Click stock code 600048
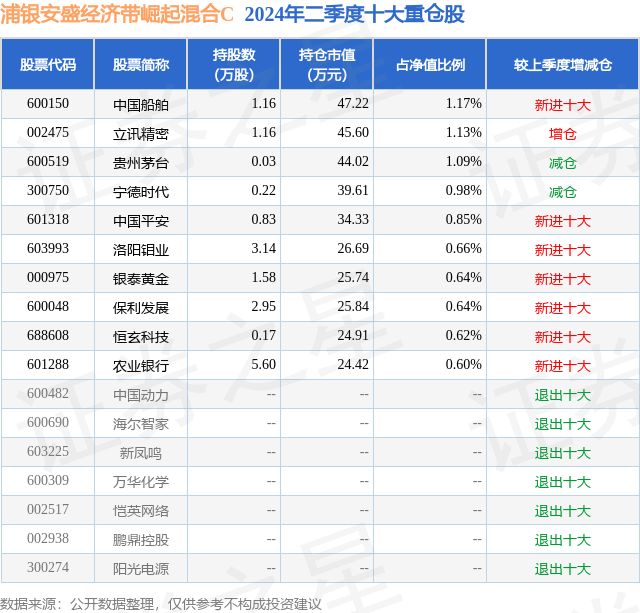Viewport: 640px width, 613px height. (48, 306)
